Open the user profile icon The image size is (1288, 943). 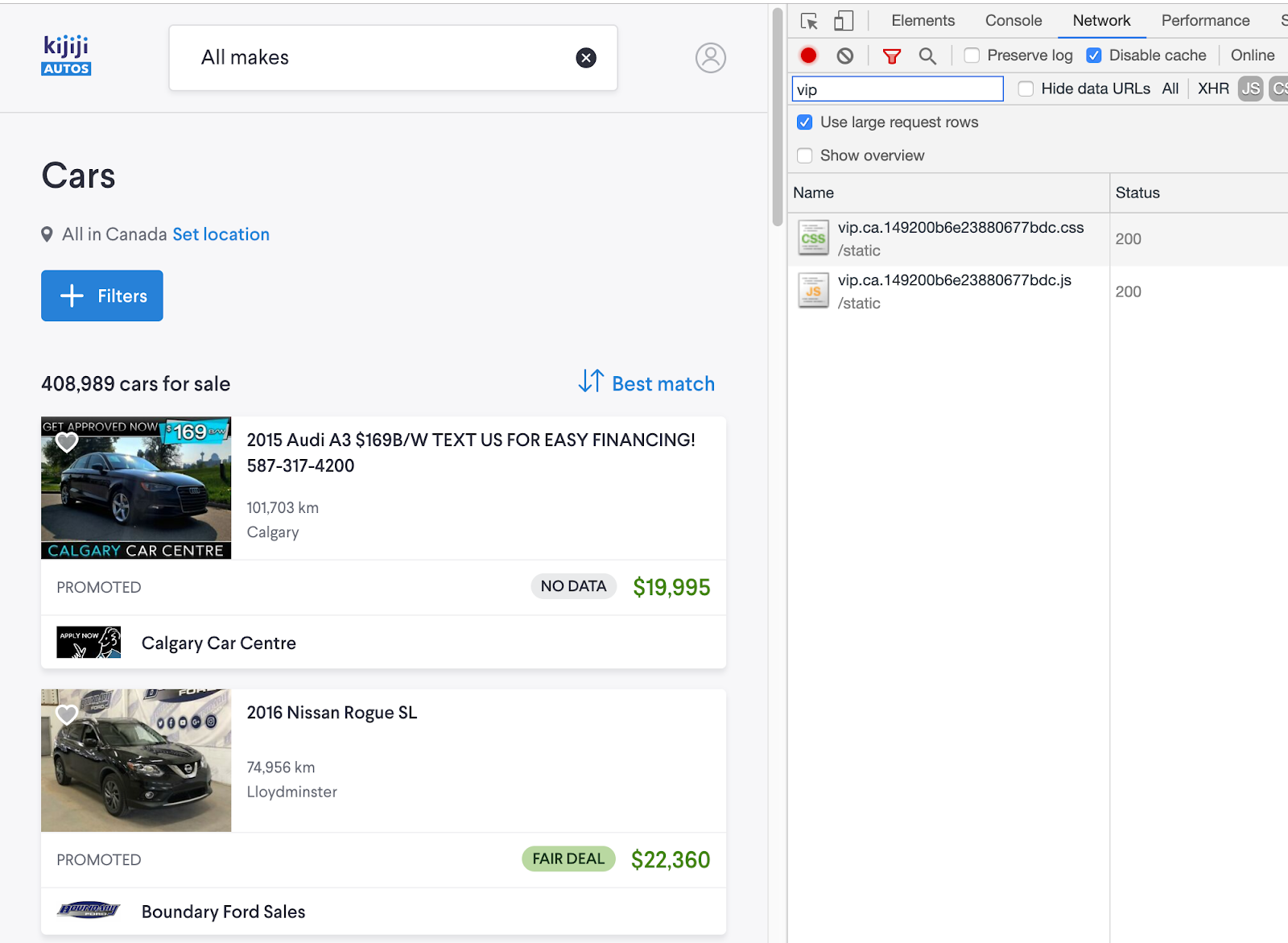click(x=711, y=58)
